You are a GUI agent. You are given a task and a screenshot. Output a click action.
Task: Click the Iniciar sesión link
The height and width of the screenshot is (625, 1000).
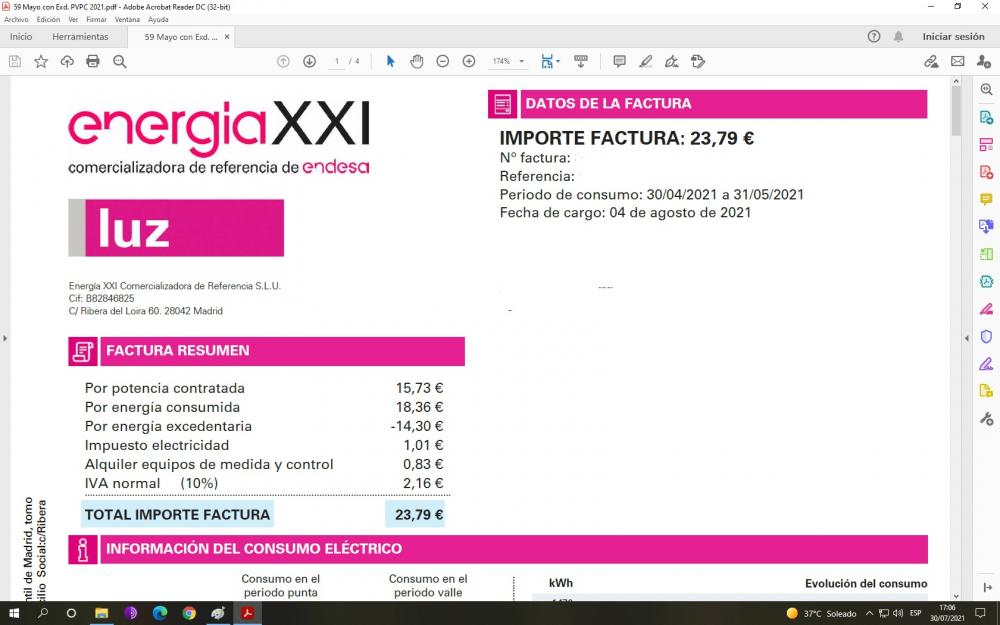[953, 36]
